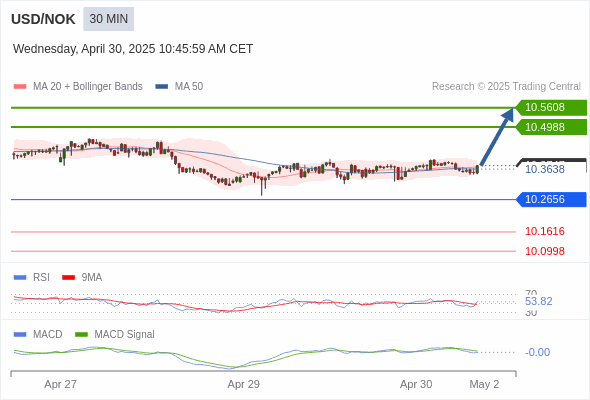Click the MA 20 + Bollinger Bands label
Screen dimensions: 590x400
click(x=88, y=87)
